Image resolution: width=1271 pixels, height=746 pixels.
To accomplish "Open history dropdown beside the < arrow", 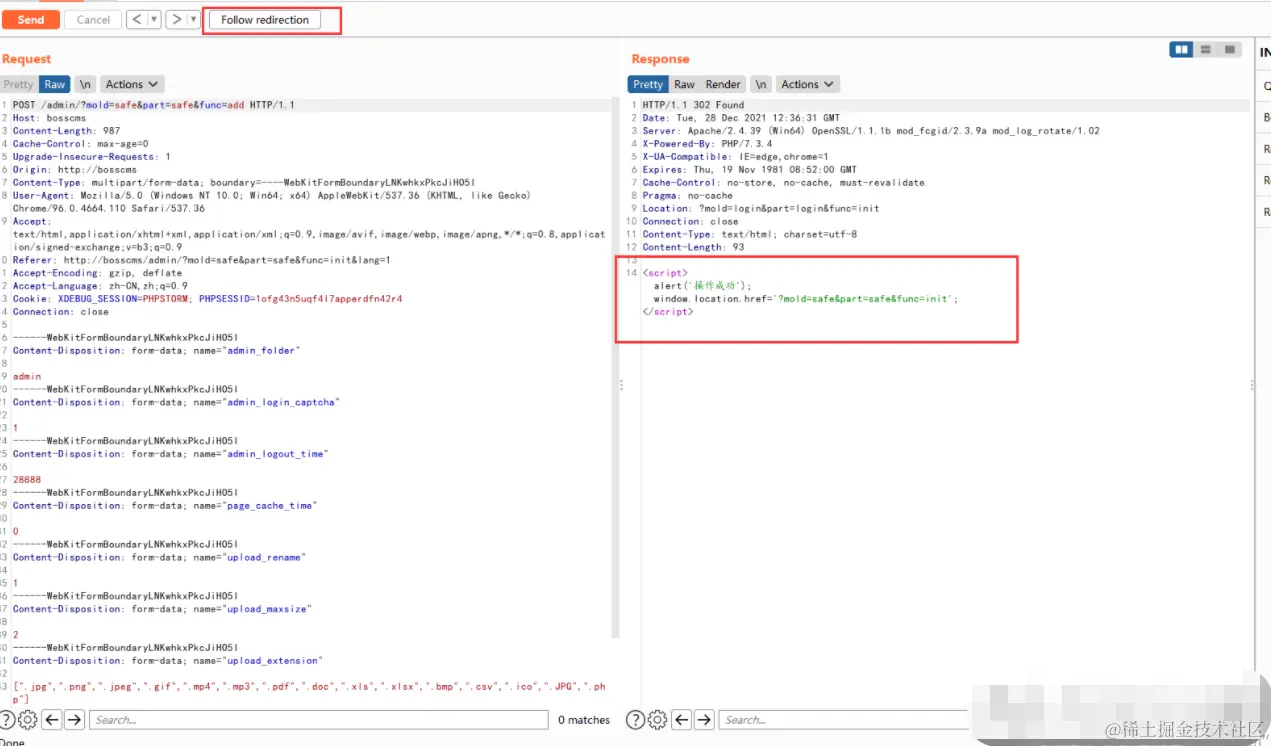I will 154,19.
